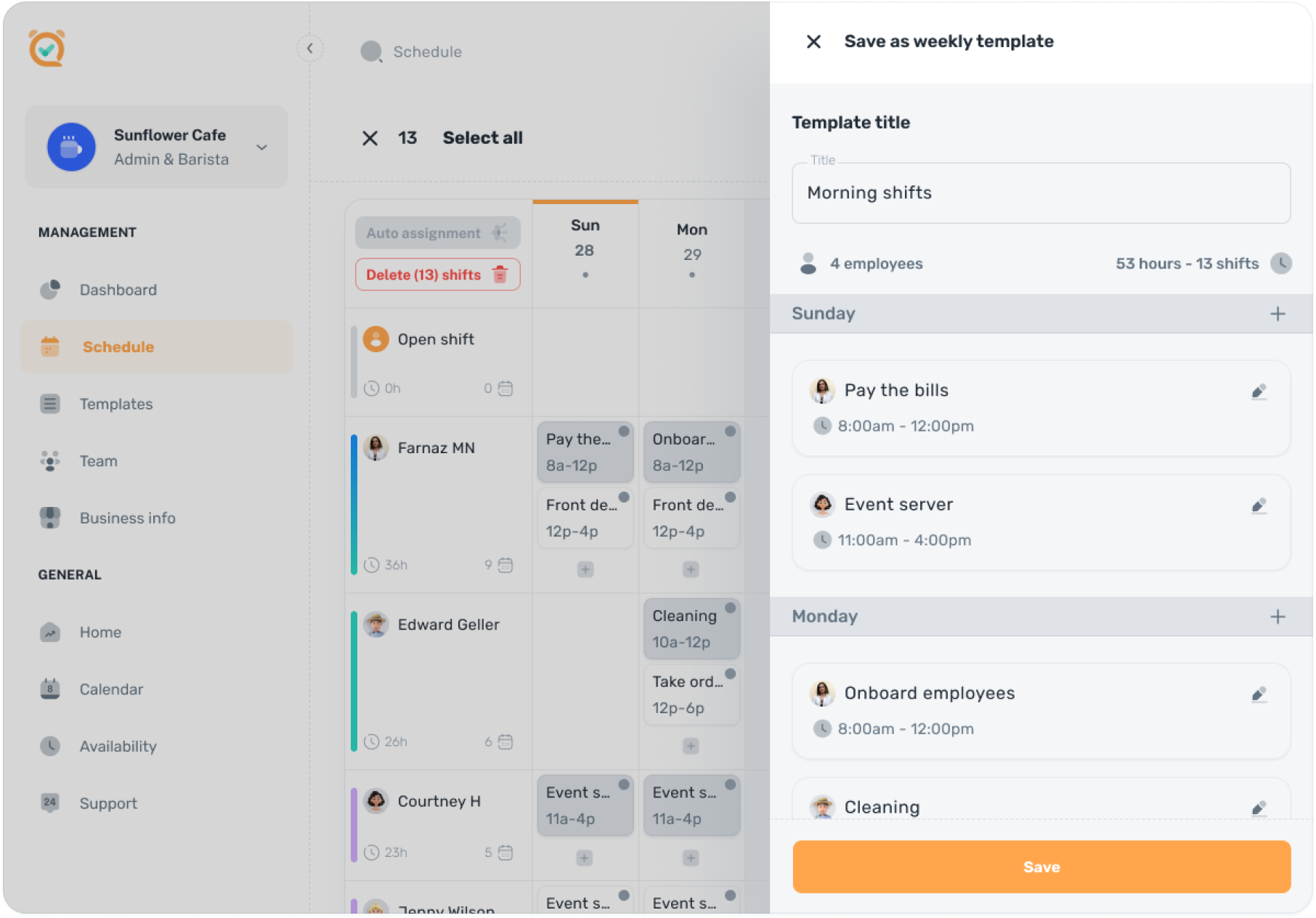
Task: Toggle Courtney's Sunday Event server shift
Action: coord(624,784)
